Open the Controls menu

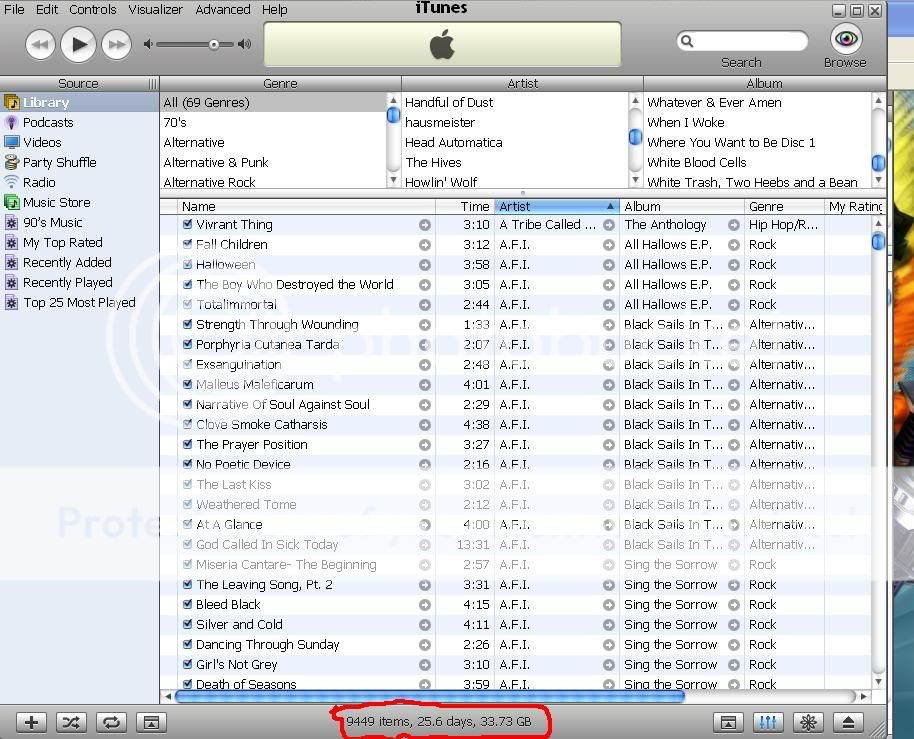[93, 9]
